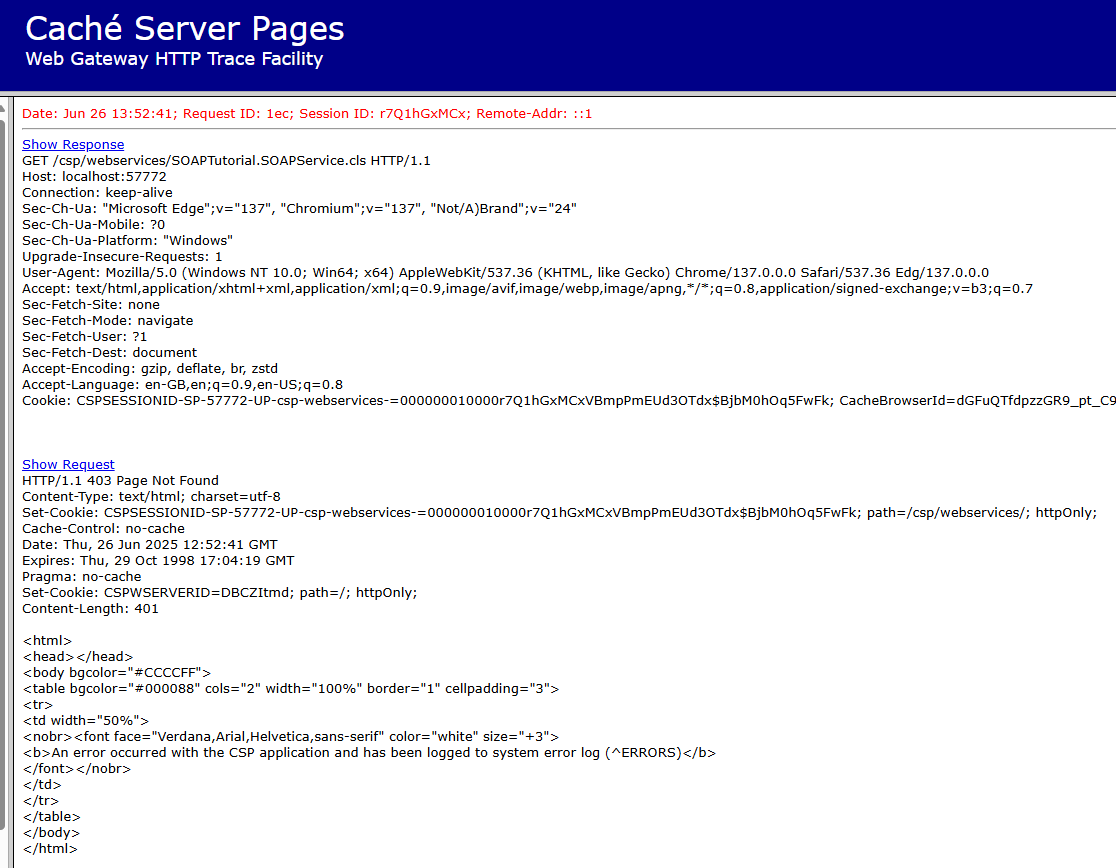Open the Show Request link
The height and width of the screenshot is (868, 1116).
point(68,465)
